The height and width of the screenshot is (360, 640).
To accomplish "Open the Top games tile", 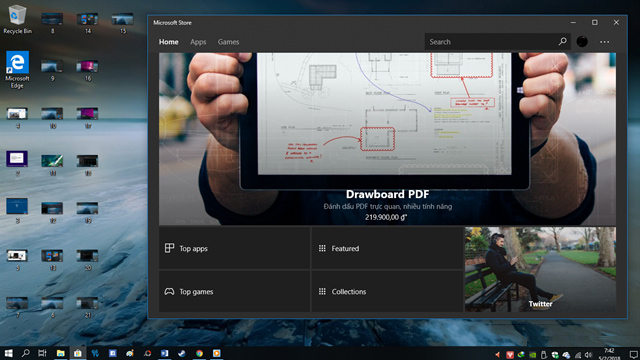I will (x=234, y=291).
